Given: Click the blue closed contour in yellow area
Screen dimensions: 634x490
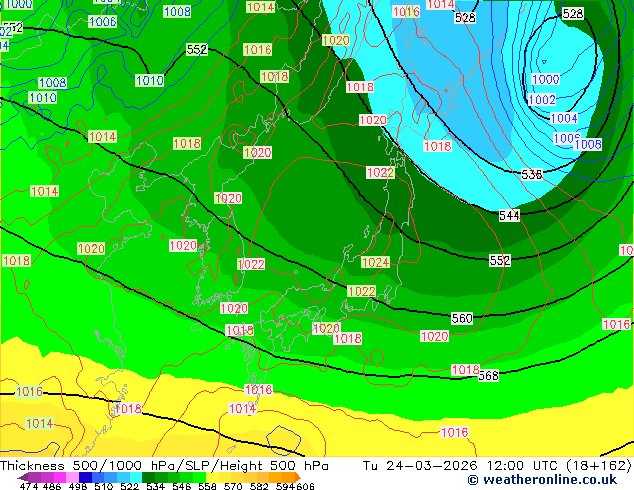Looking at the screenshot, I should click(x=283, y=440).
